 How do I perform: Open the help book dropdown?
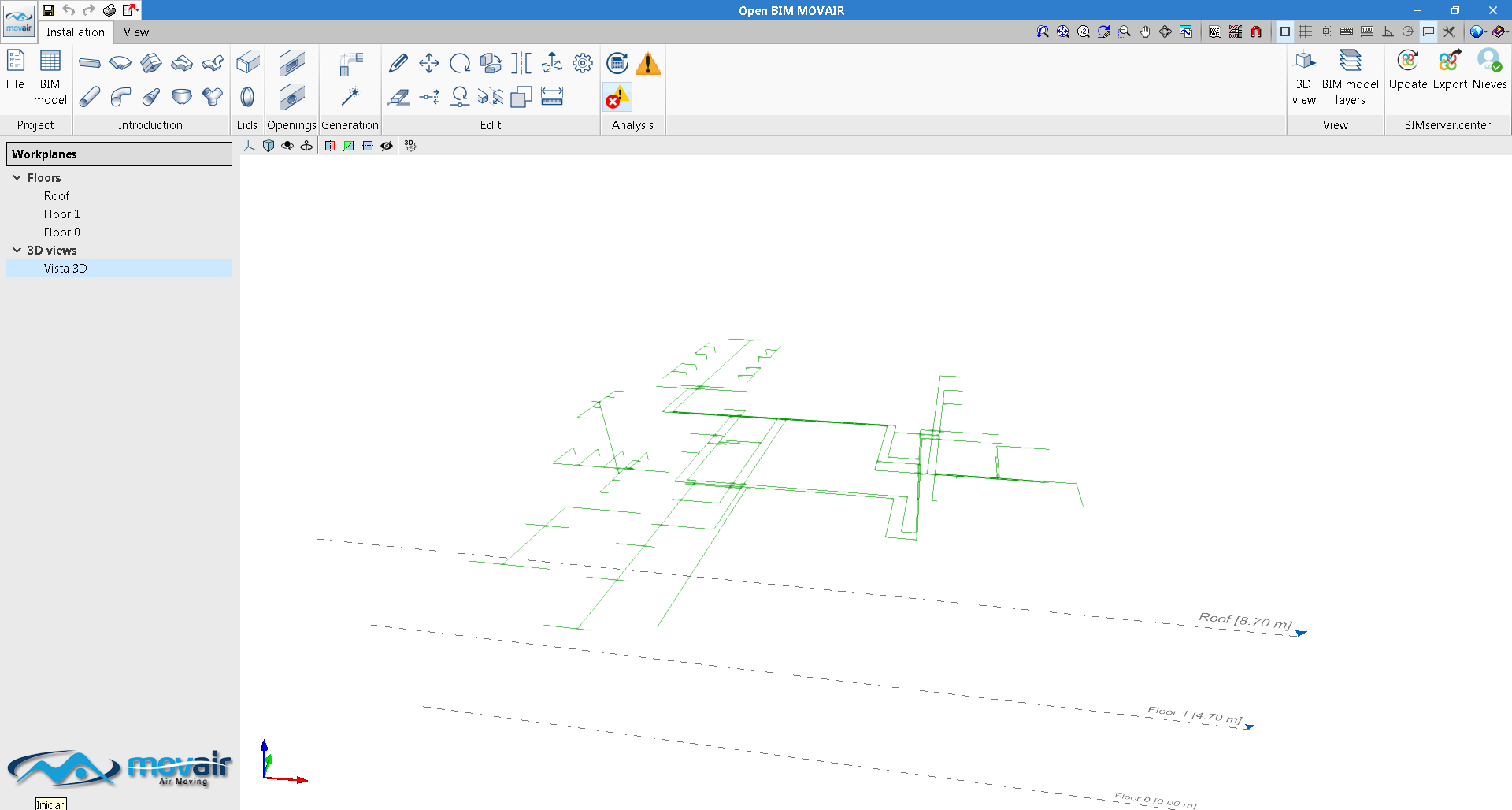tap(1500, 32)
